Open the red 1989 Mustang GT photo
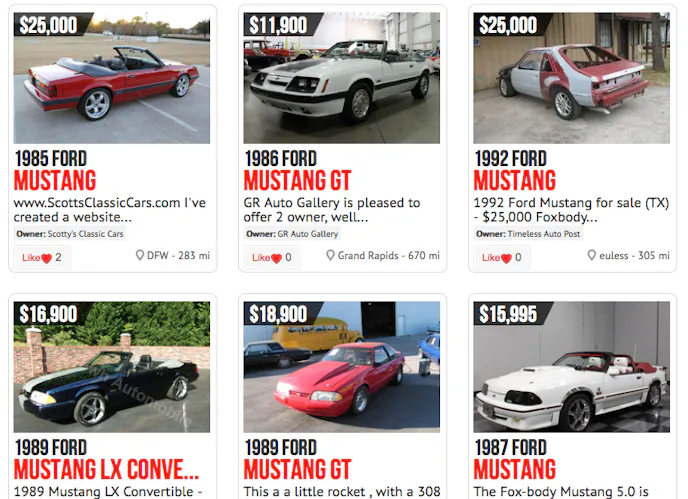Image resolution: width=688 pixels, height=499 pixels. pos(342,367)
